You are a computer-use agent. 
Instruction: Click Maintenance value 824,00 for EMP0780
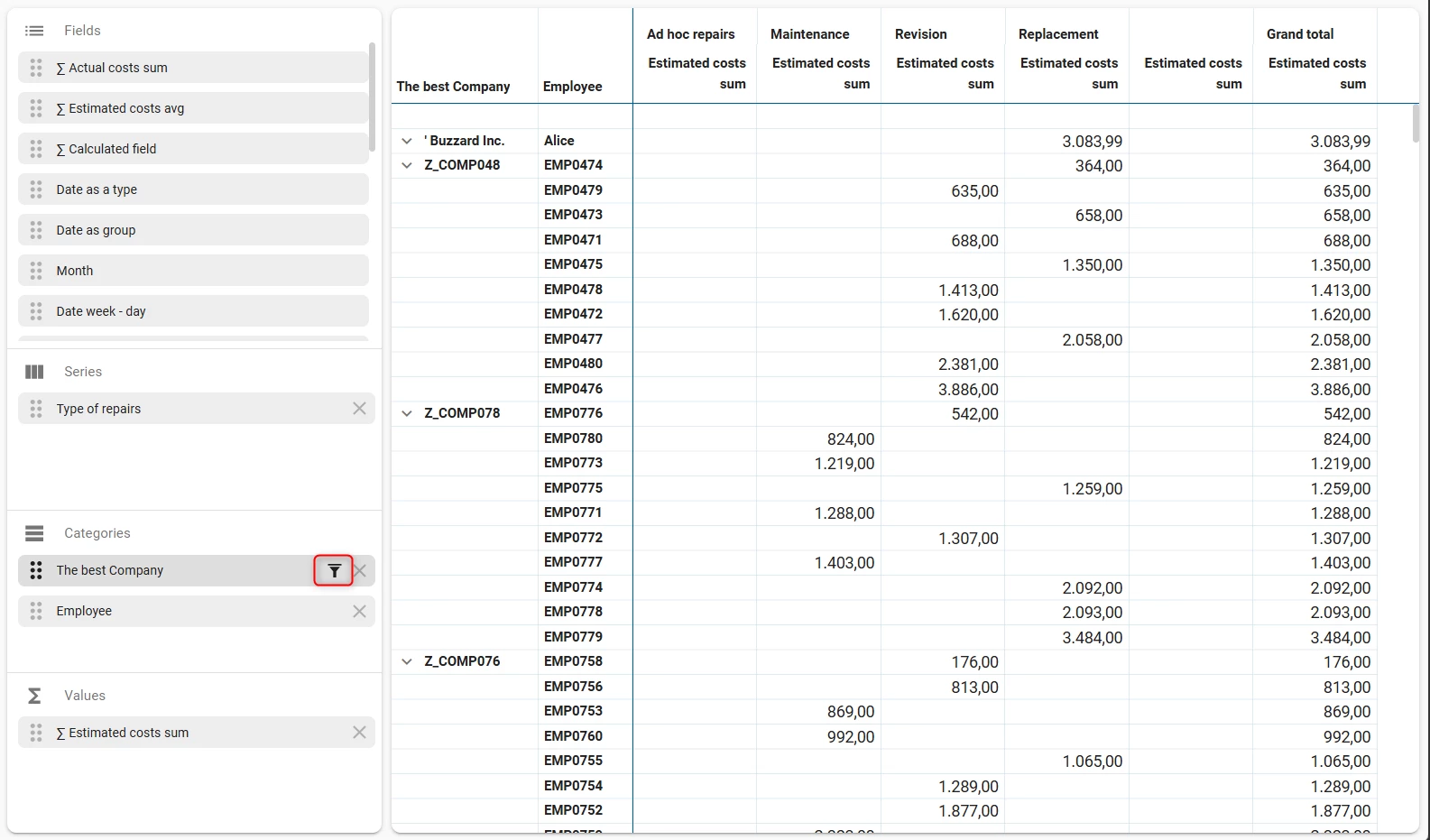pyautogui.click(x=851, y=439)
